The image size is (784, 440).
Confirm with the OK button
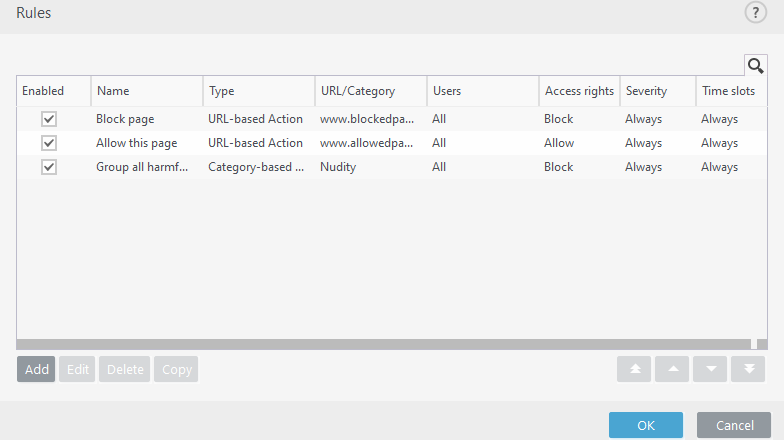point(646,425)
